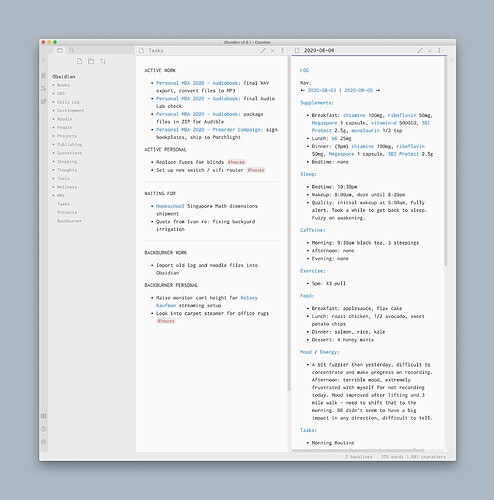
Task: Click #house tag after wifi router task
Action: [x=256, y=170]
